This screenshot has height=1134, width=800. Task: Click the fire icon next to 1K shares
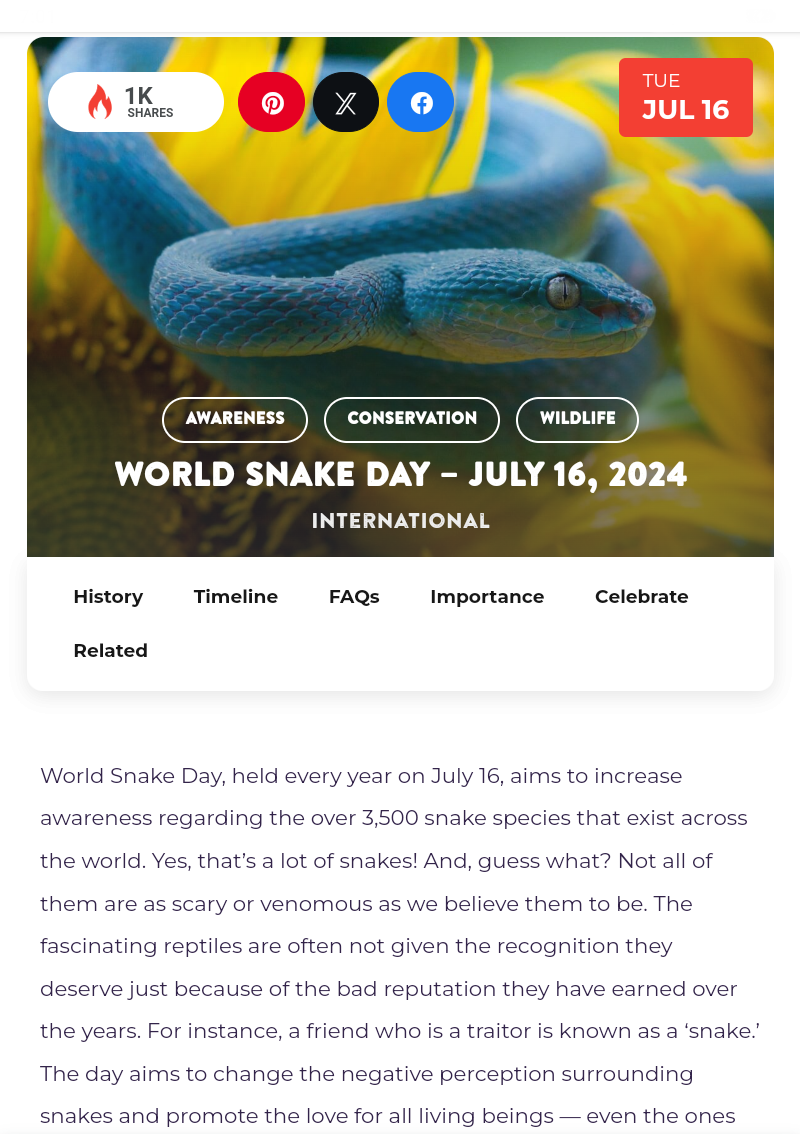pyautogui.click(x=100, y=101)
